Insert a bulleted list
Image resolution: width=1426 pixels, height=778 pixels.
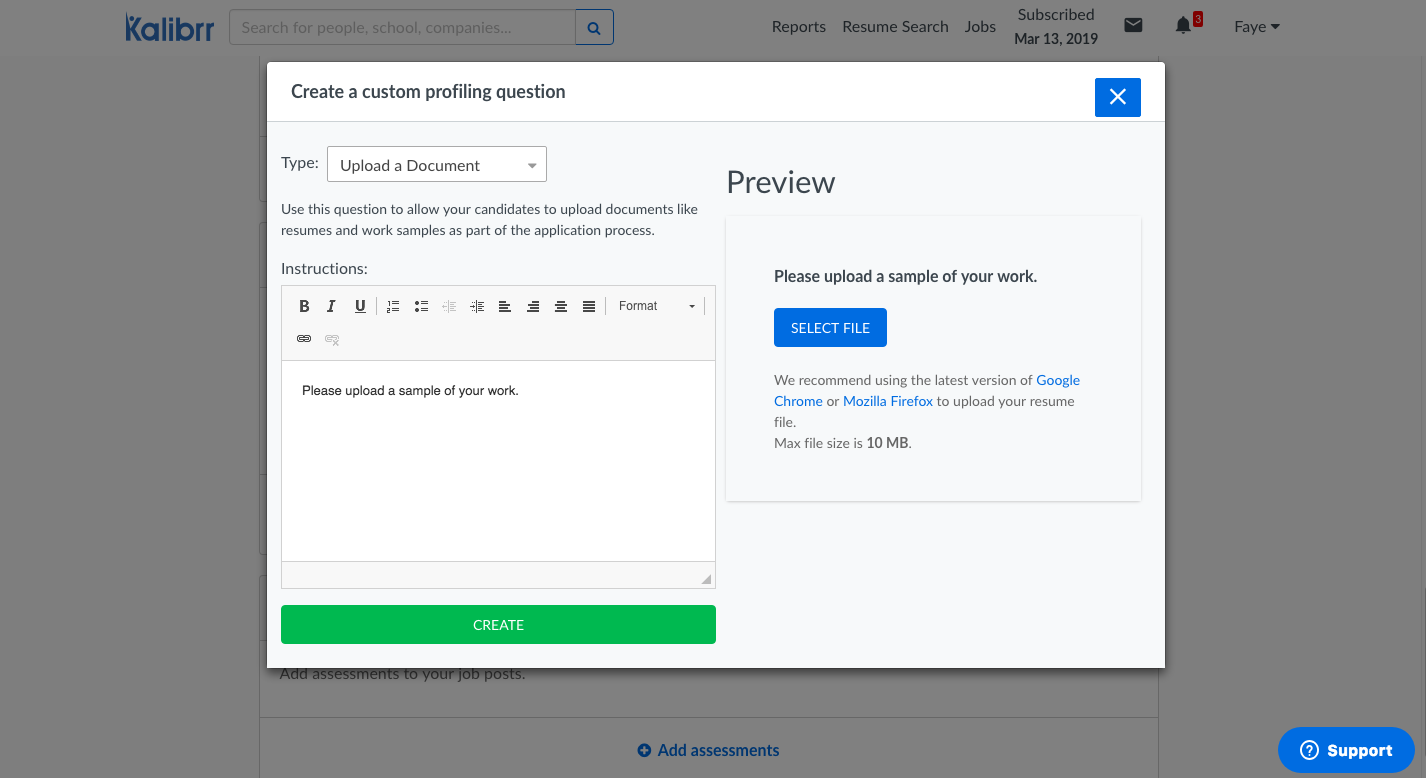click(x=421, y=306)
